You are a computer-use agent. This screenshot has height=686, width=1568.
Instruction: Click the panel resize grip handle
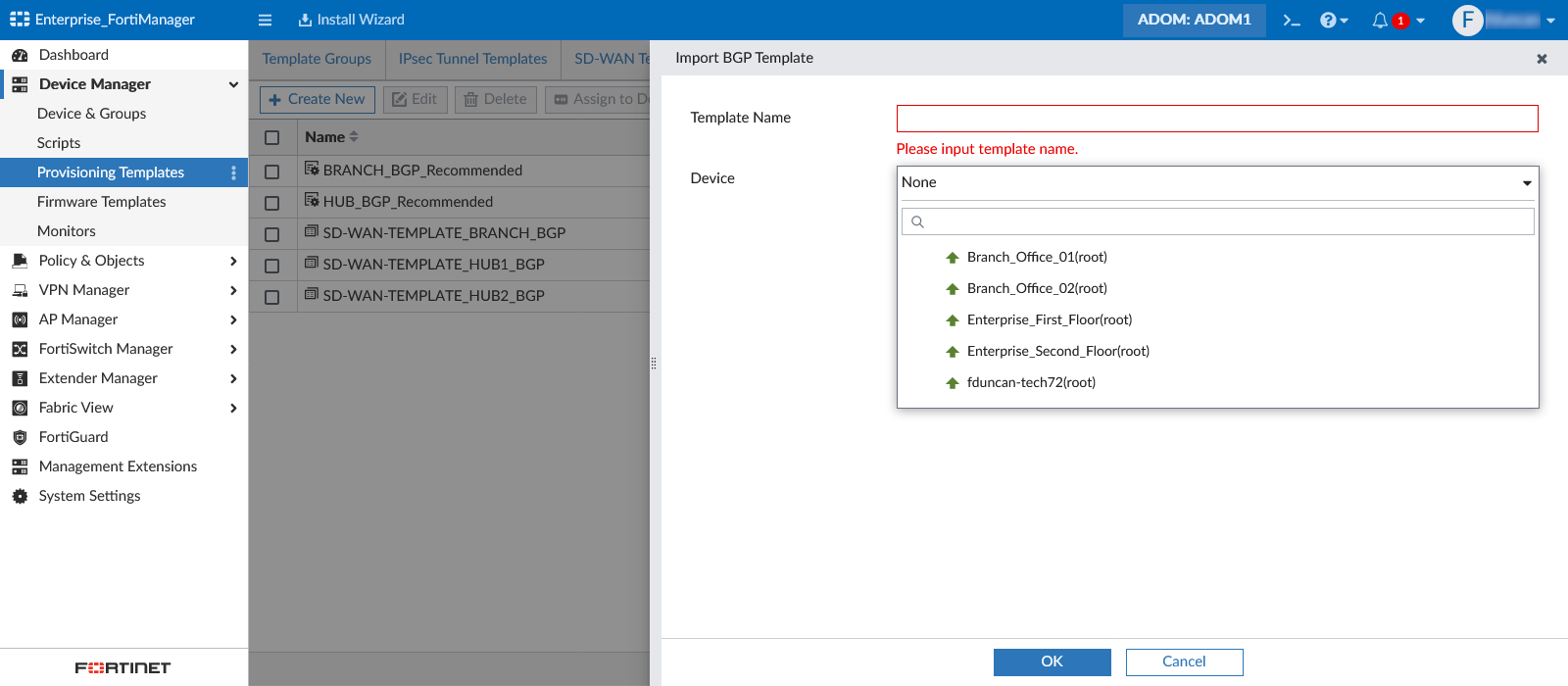[x=654, y=364]
